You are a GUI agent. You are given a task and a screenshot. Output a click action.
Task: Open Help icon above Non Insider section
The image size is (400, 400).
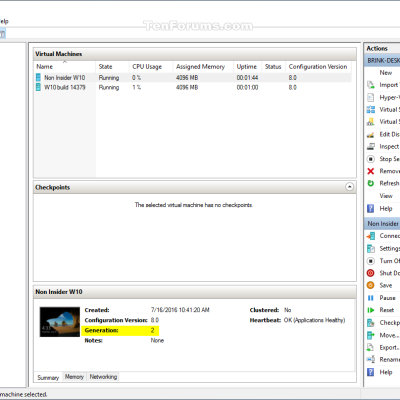371,209
